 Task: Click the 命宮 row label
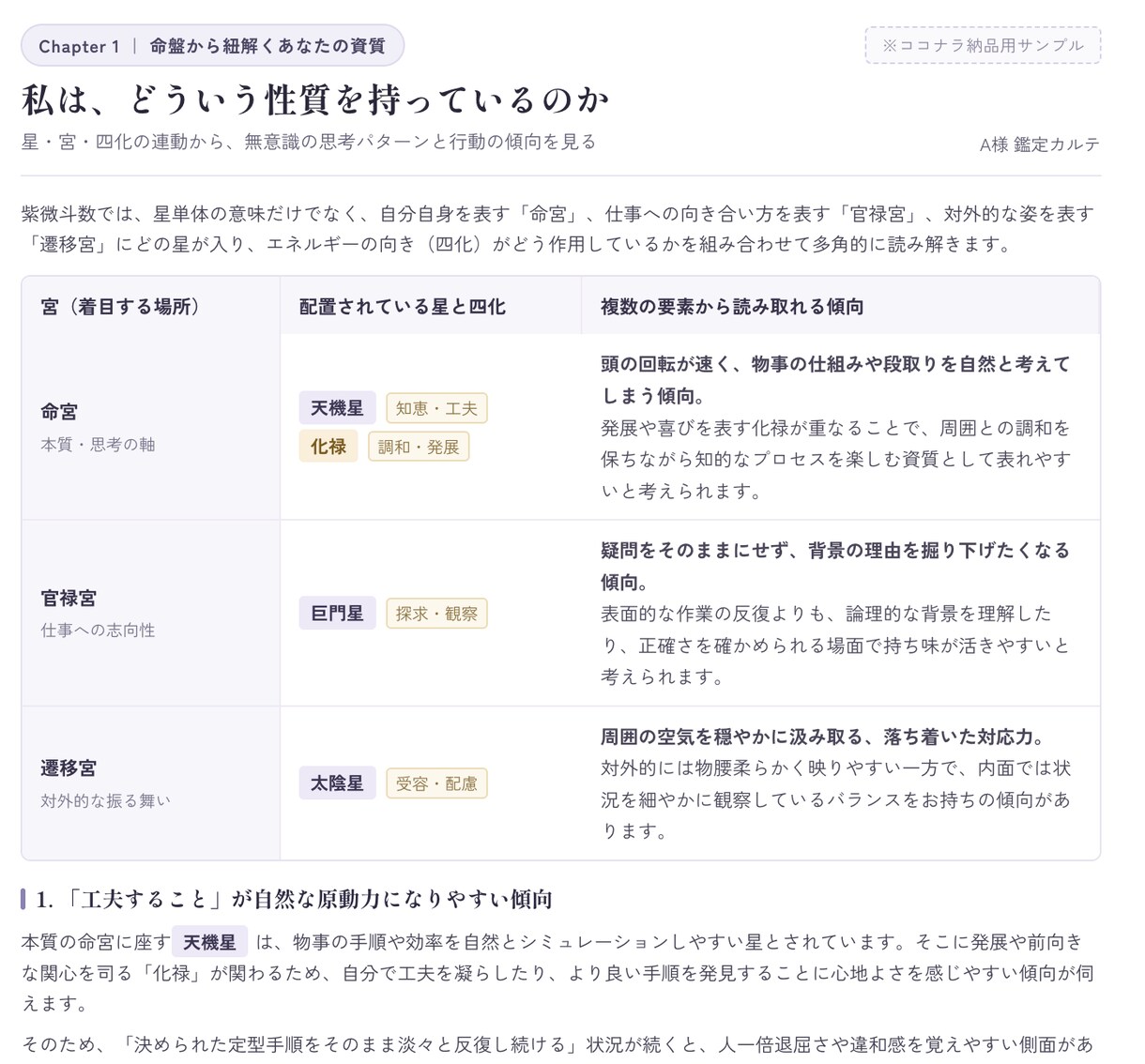coord(59,412)
